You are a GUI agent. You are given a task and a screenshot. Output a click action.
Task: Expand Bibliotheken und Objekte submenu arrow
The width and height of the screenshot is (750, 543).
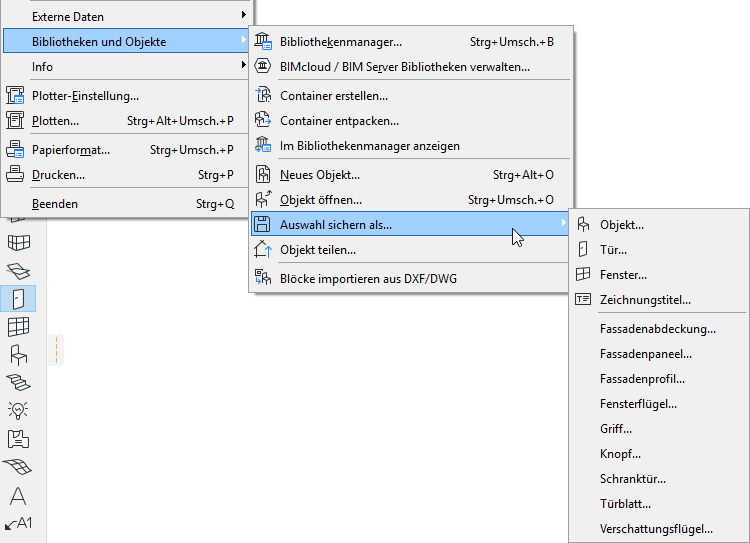coord(244,40)
